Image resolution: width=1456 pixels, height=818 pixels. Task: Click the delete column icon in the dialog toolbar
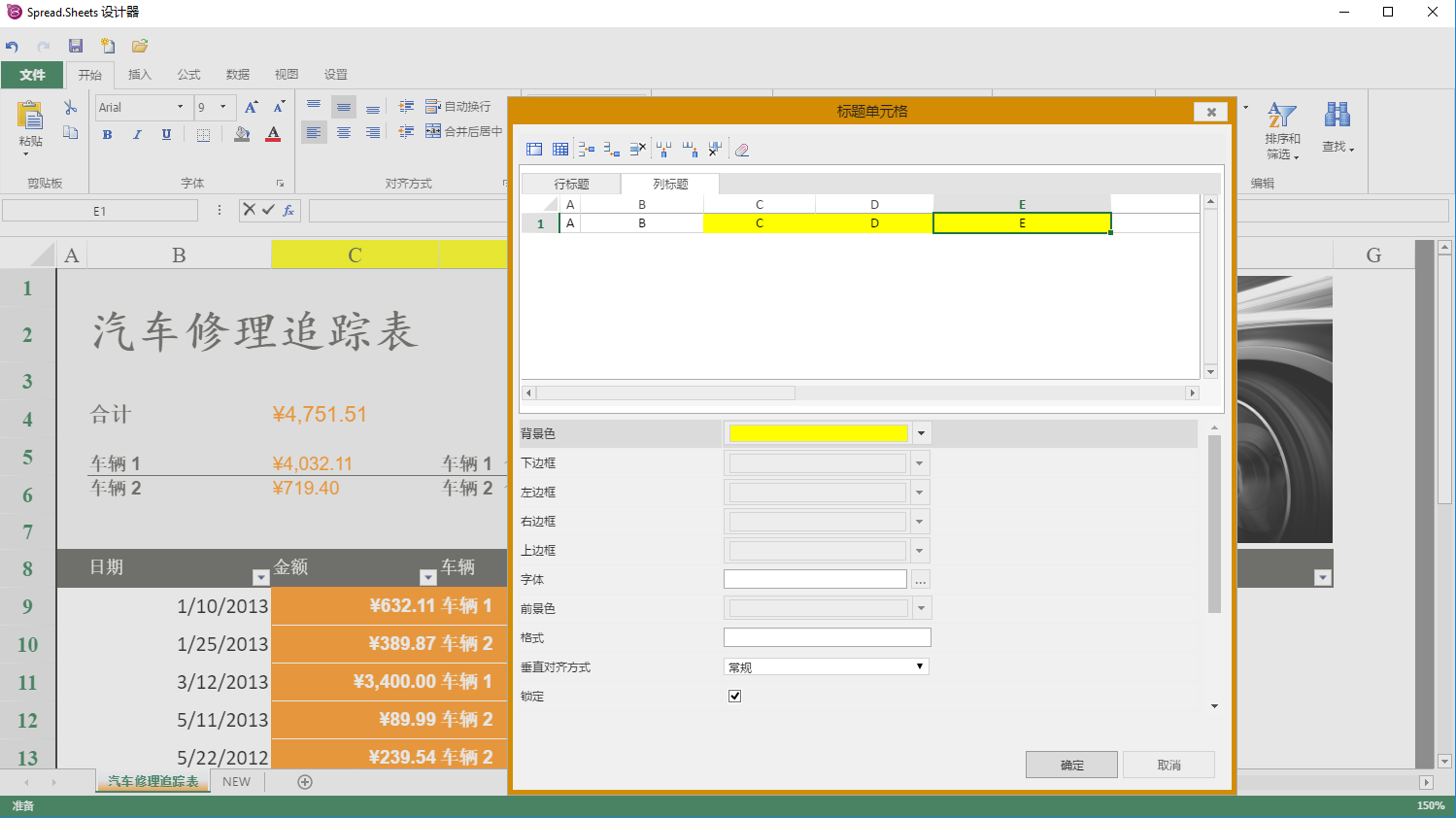click(x=715, y=149)
